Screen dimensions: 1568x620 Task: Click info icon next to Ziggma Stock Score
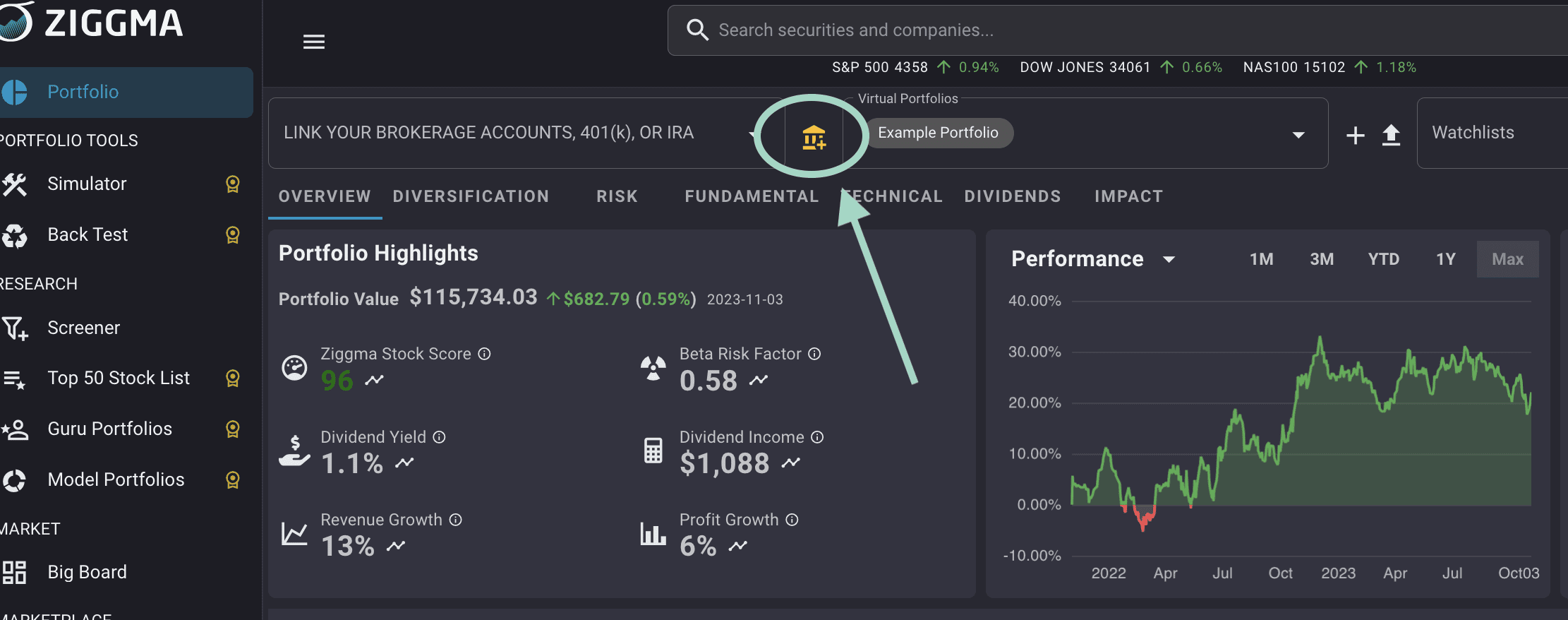pyautogui.click(x=484, y=354)
